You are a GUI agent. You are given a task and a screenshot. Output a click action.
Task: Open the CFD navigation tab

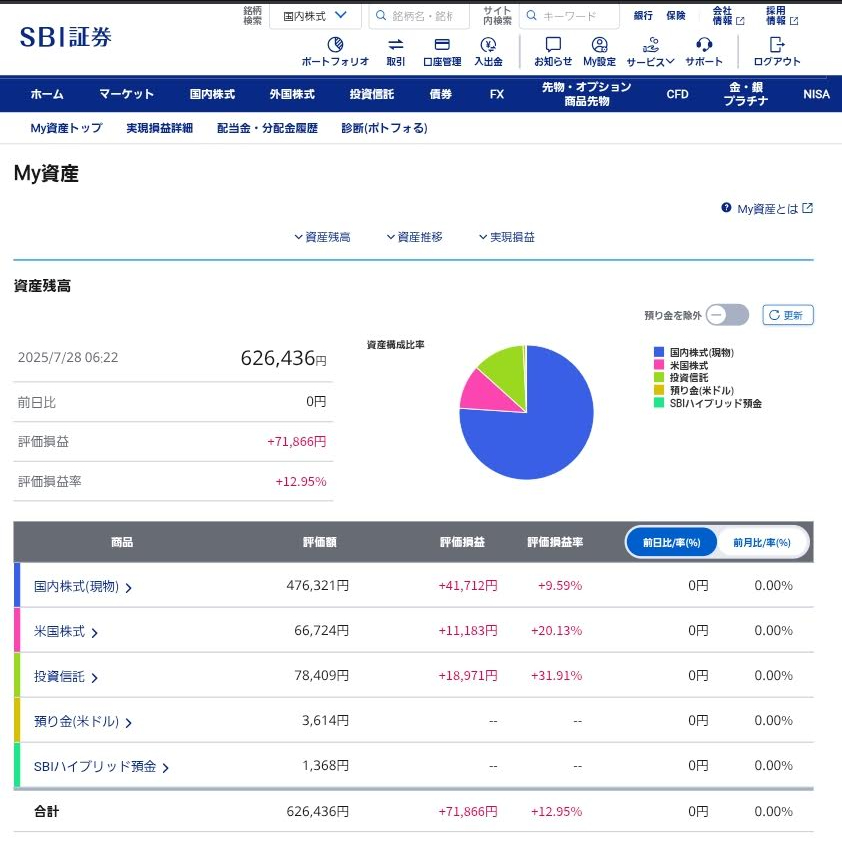coord(677,94)
